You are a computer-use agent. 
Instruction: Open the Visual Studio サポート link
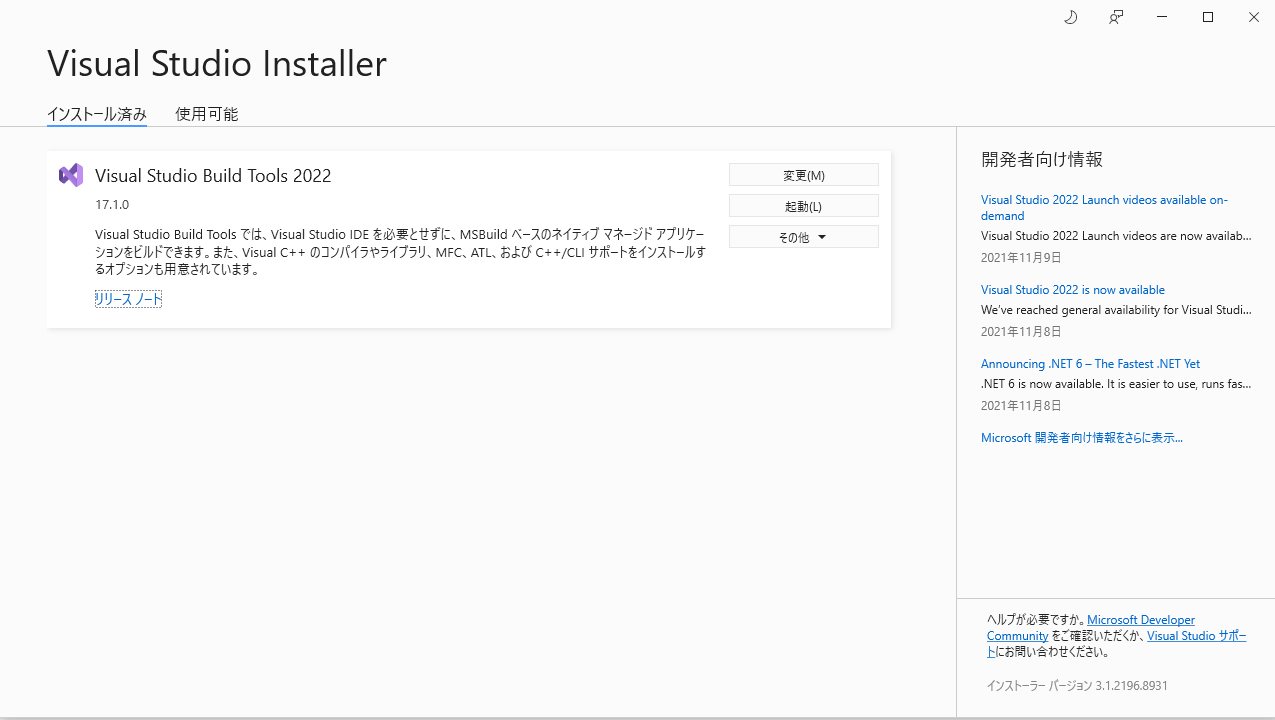[x=1196, y=635]
